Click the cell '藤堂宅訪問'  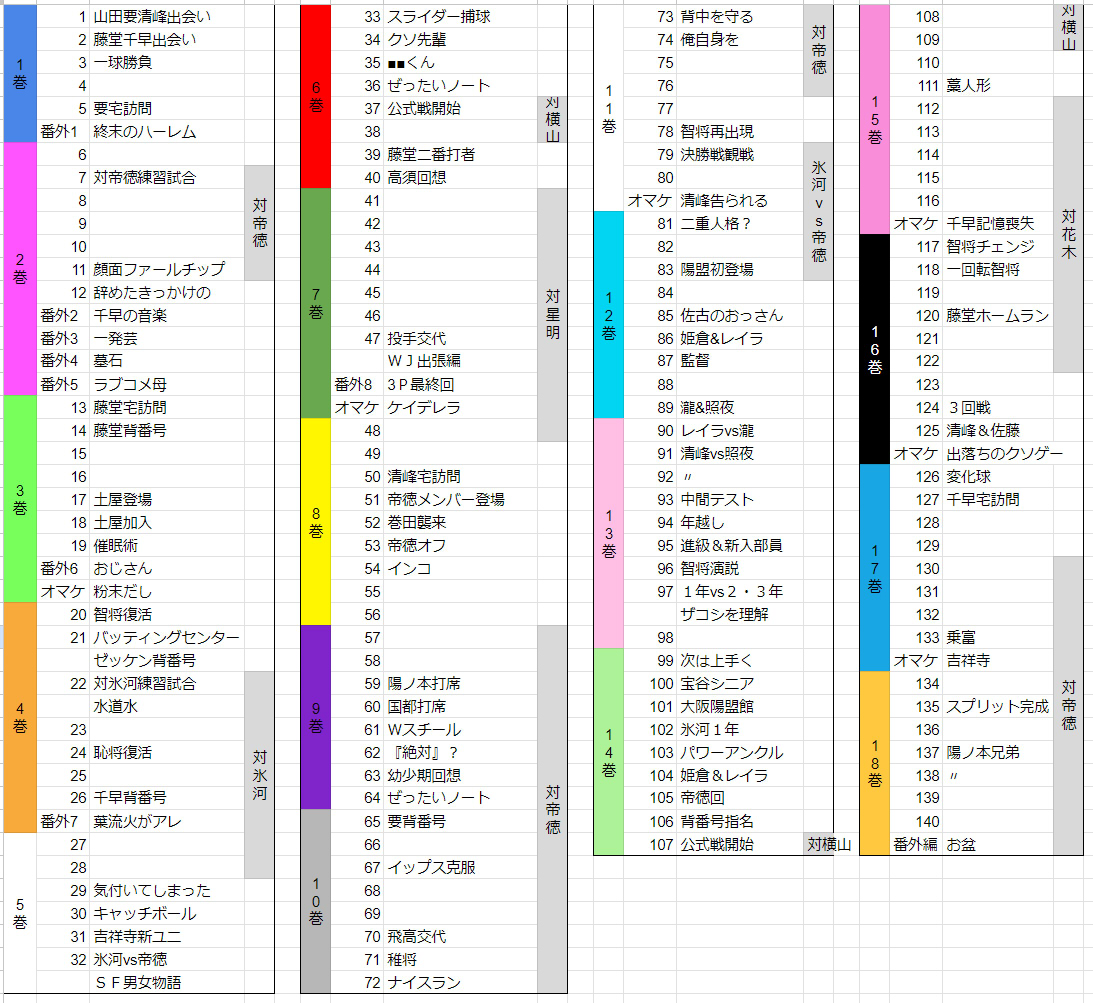tap(167, 408)
